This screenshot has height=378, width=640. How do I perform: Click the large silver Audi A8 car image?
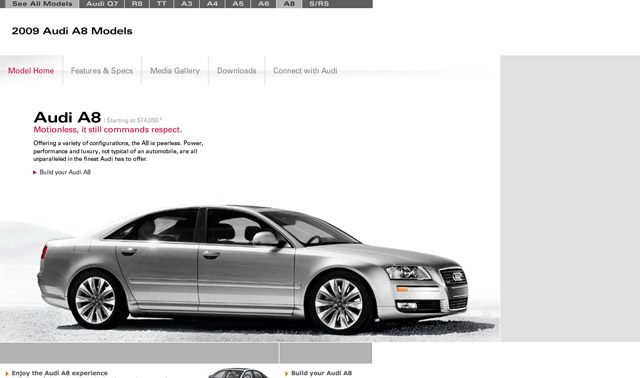point(253,269)
